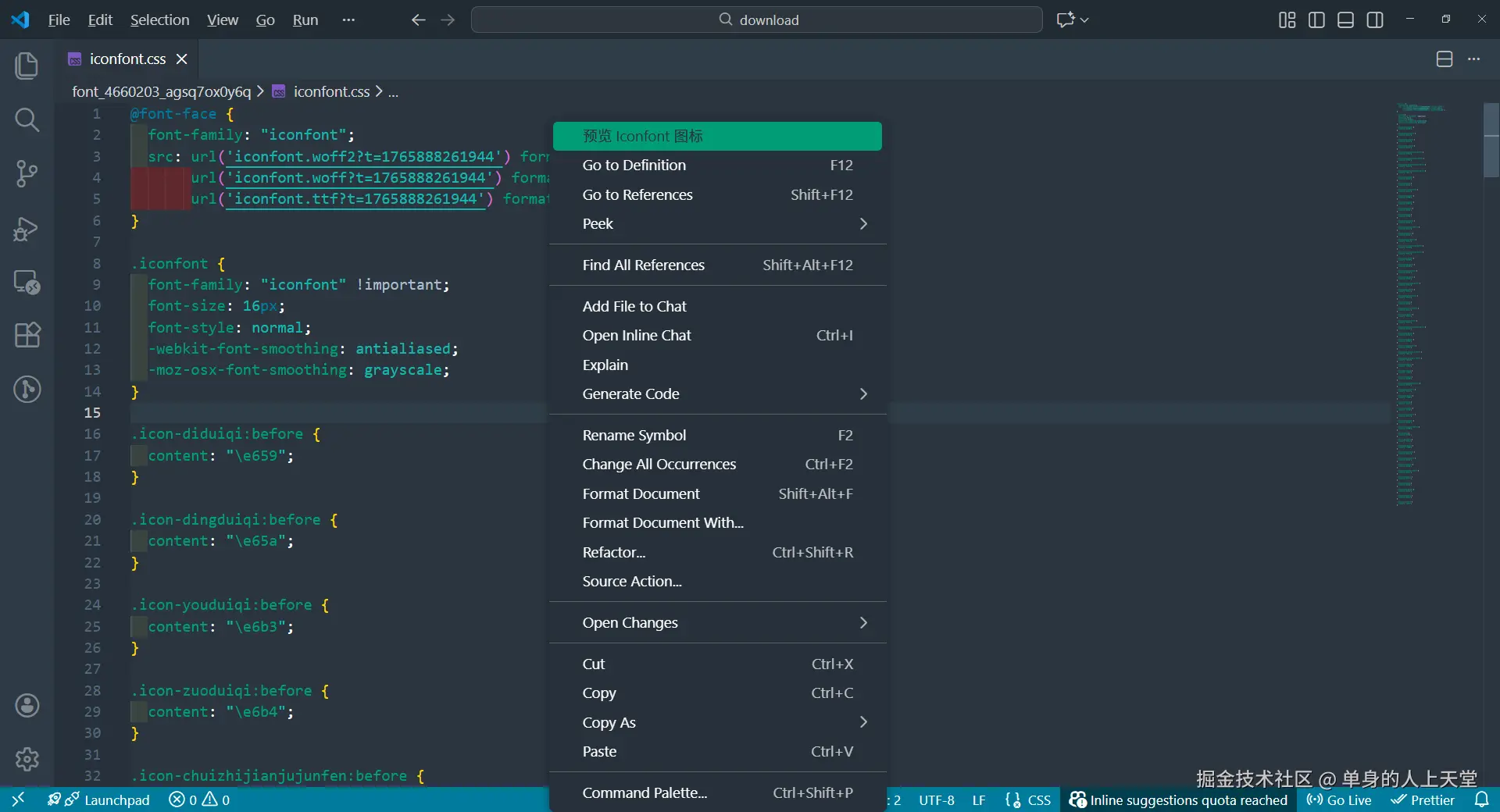Screen dimensions: 1500x812
Task: Open the Accounts menu icon
Action: pyautogui.click(x=27, y=706)
